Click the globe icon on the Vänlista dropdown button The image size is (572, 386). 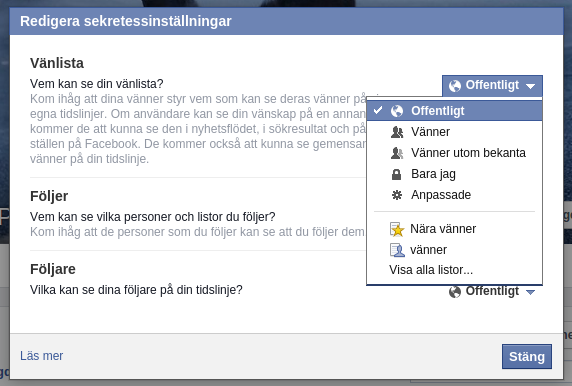[x=455, y=86]
